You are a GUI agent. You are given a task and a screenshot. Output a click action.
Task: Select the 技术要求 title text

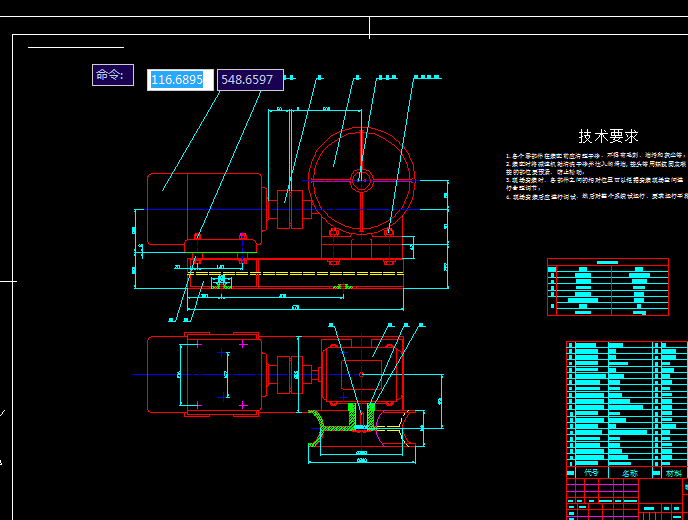[x=608, y=136]
